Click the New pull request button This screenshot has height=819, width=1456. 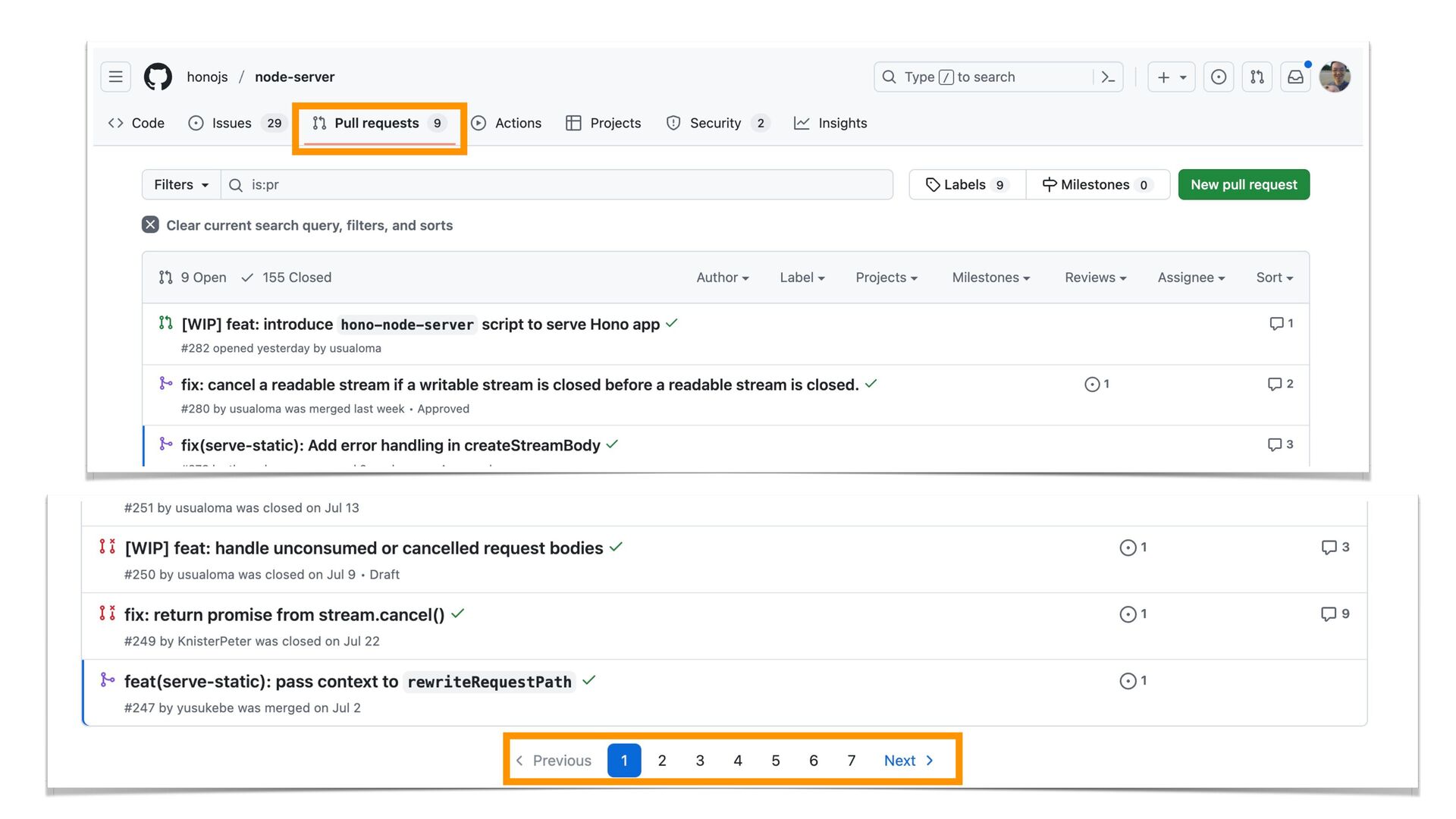pos(1243,184)
